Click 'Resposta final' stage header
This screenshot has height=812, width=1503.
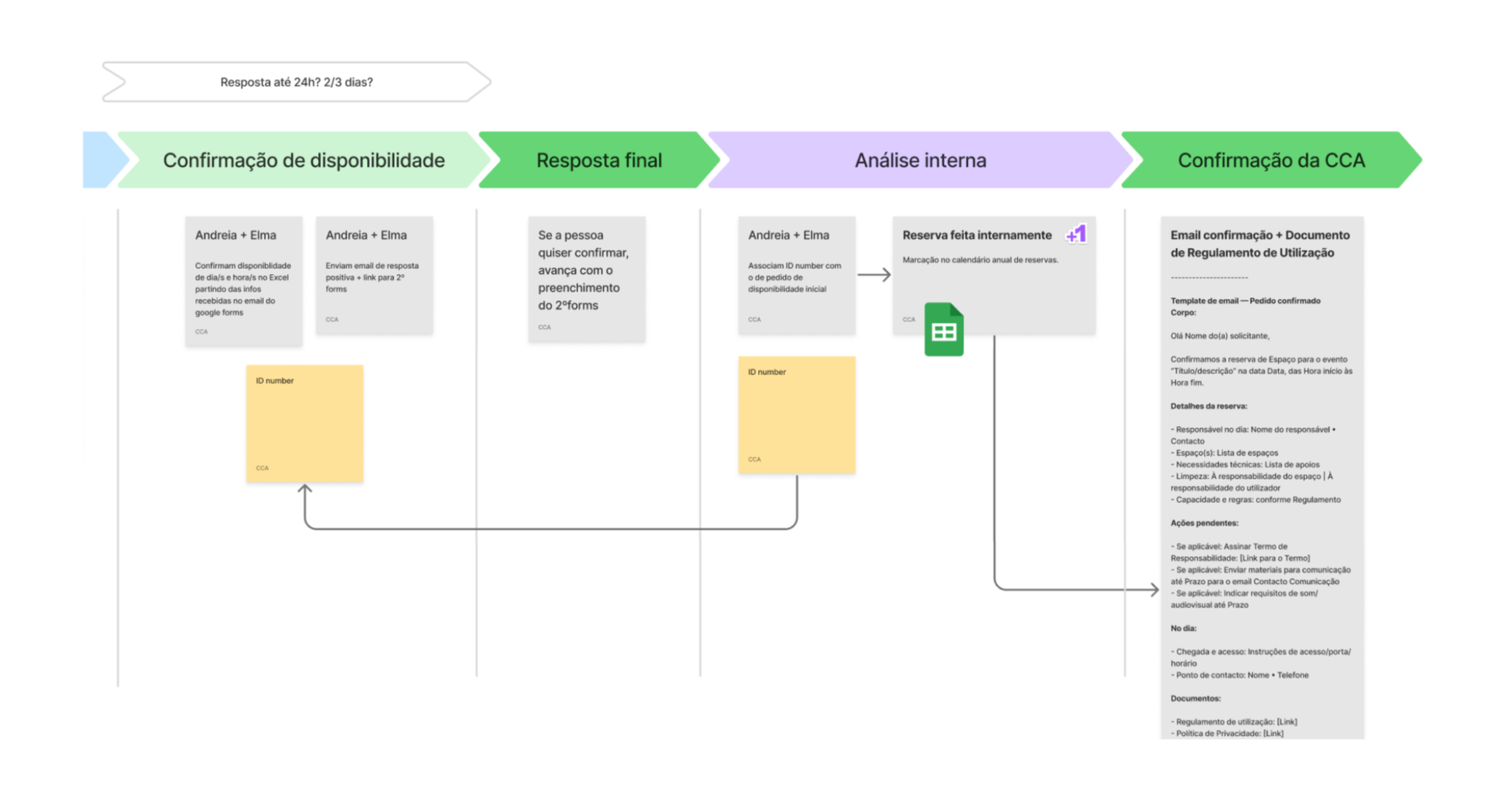(x=599, y=160)
